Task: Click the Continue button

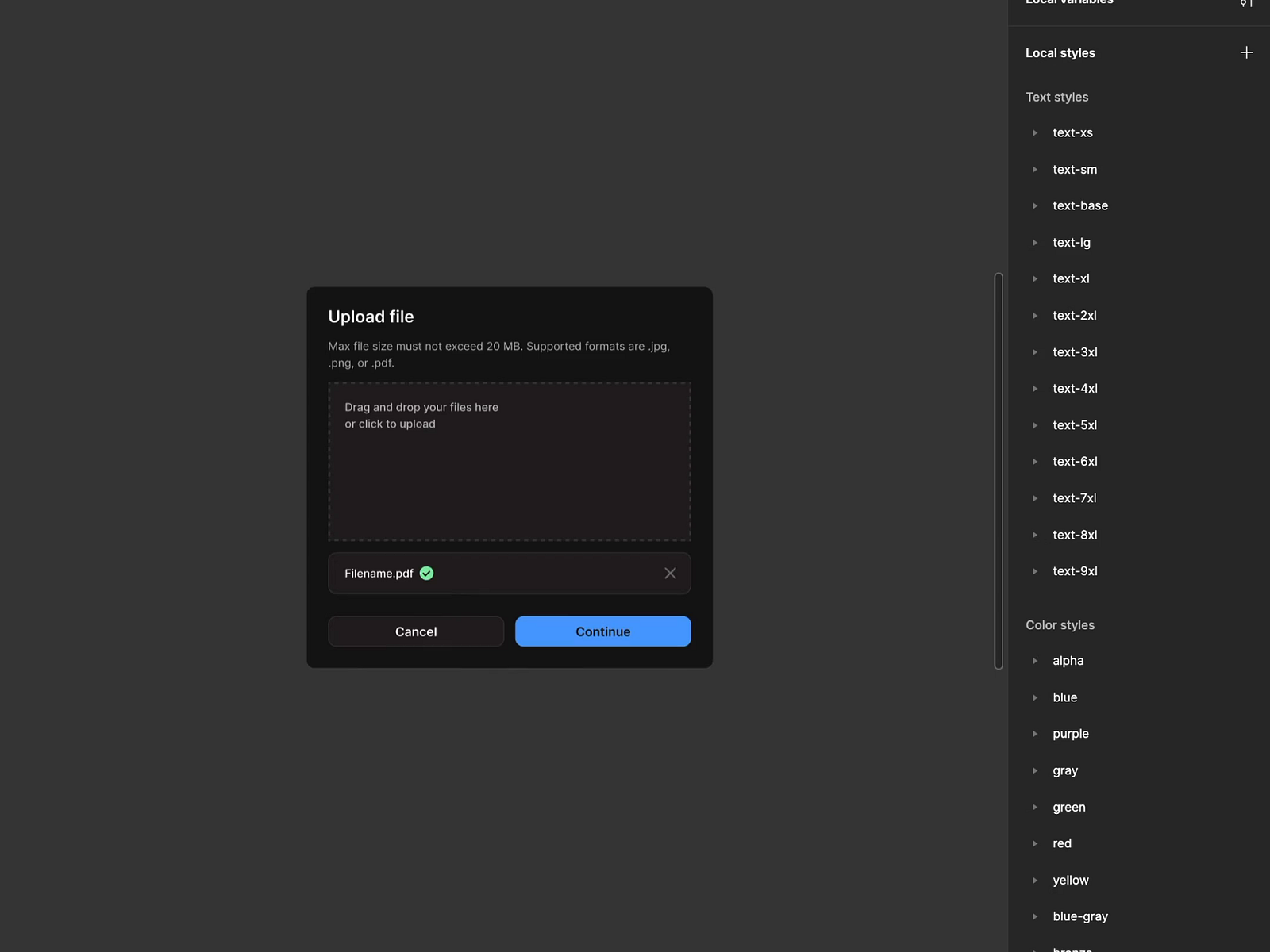Action: 602,631
